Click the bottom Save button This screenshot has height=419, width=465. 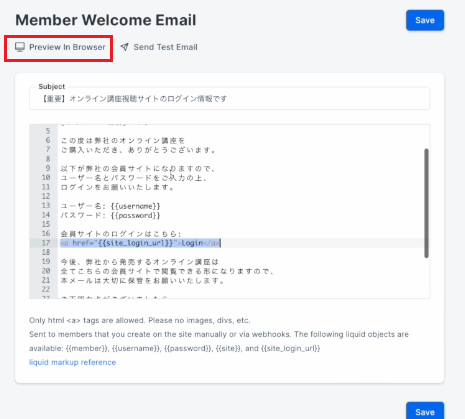tap(425, 411)
